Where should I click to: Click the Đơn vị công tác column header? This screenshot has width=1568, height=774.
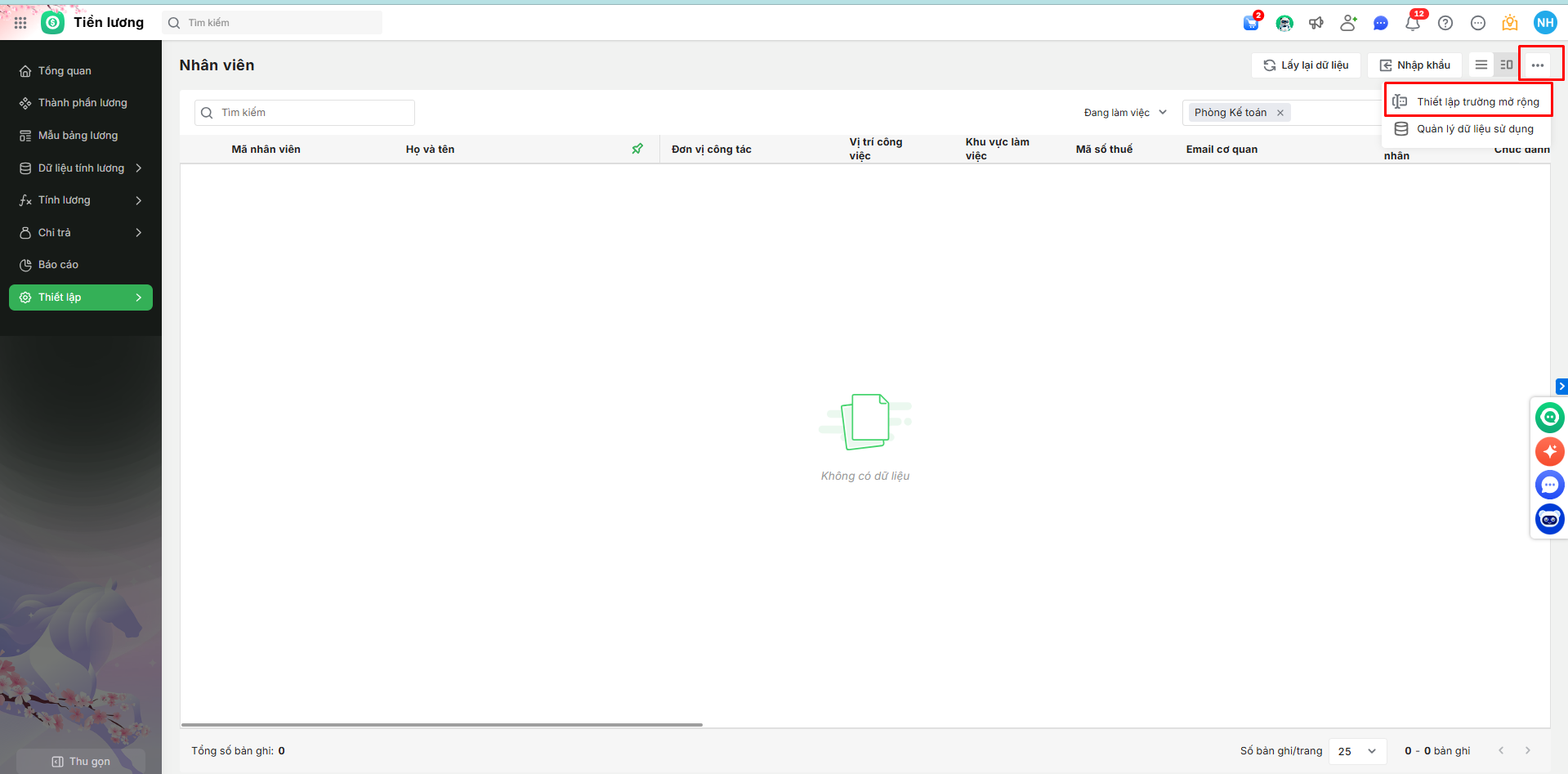coord(712,150)
